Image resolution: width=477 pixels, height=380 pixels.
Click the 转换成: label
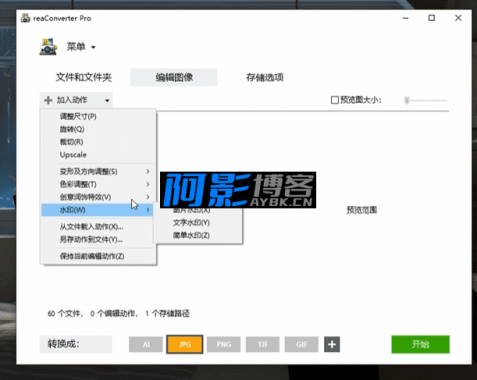tap(64, 344)
